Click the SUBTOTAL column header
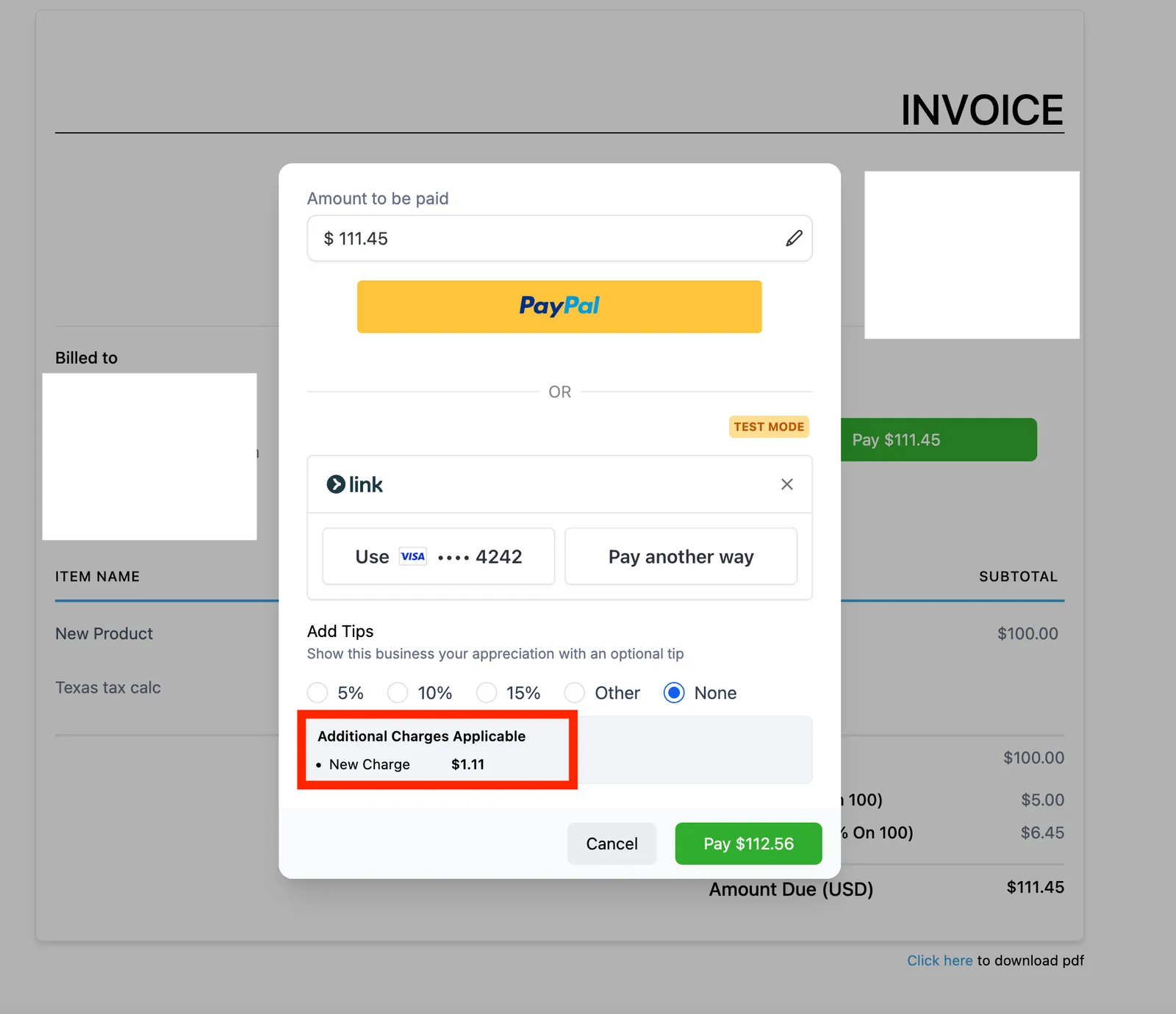Screen dimensions: 1176x1014 [x=1018, y=577]
